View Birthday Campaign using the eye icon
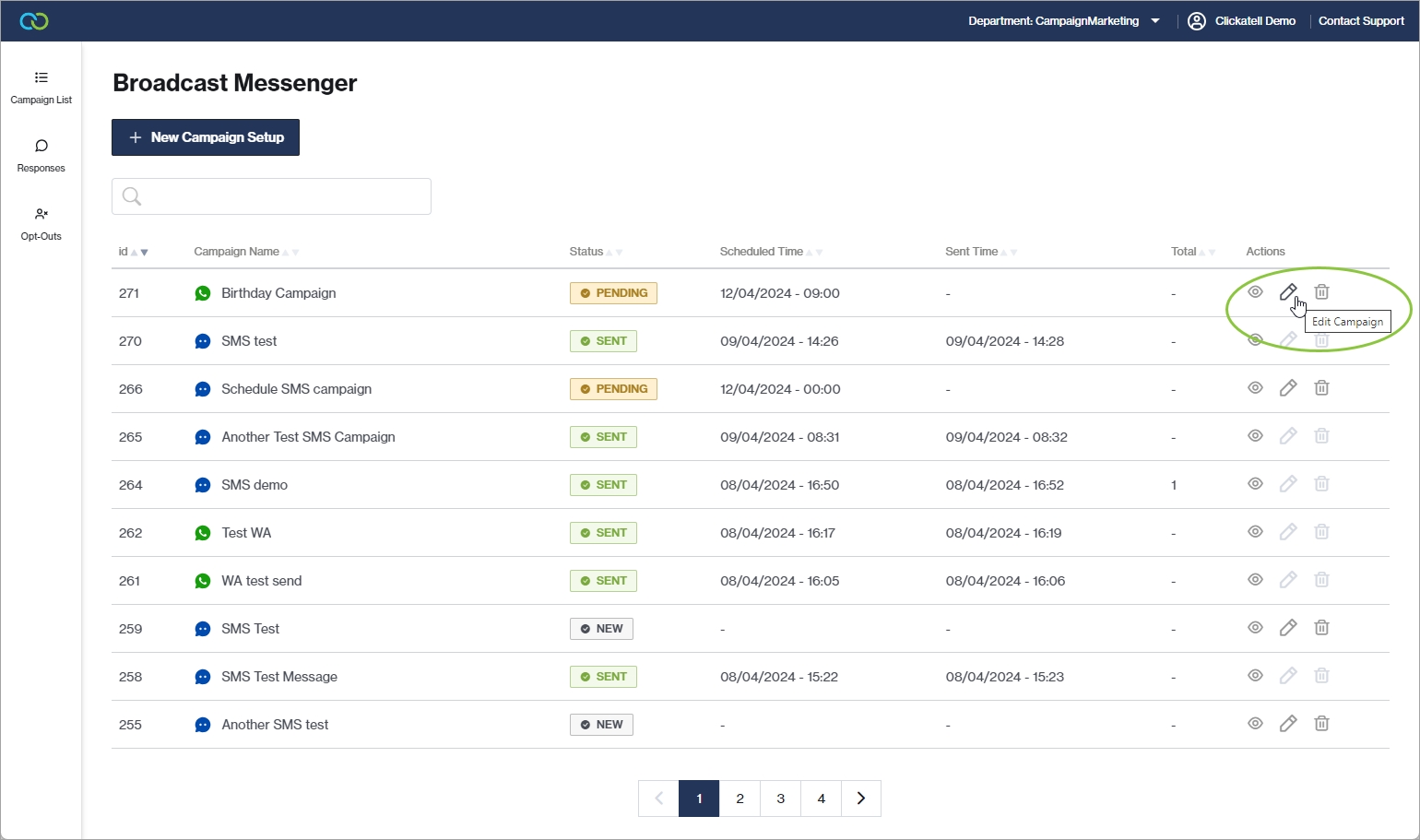The height and width of the screenshot is (840, 1420). 1255,292
